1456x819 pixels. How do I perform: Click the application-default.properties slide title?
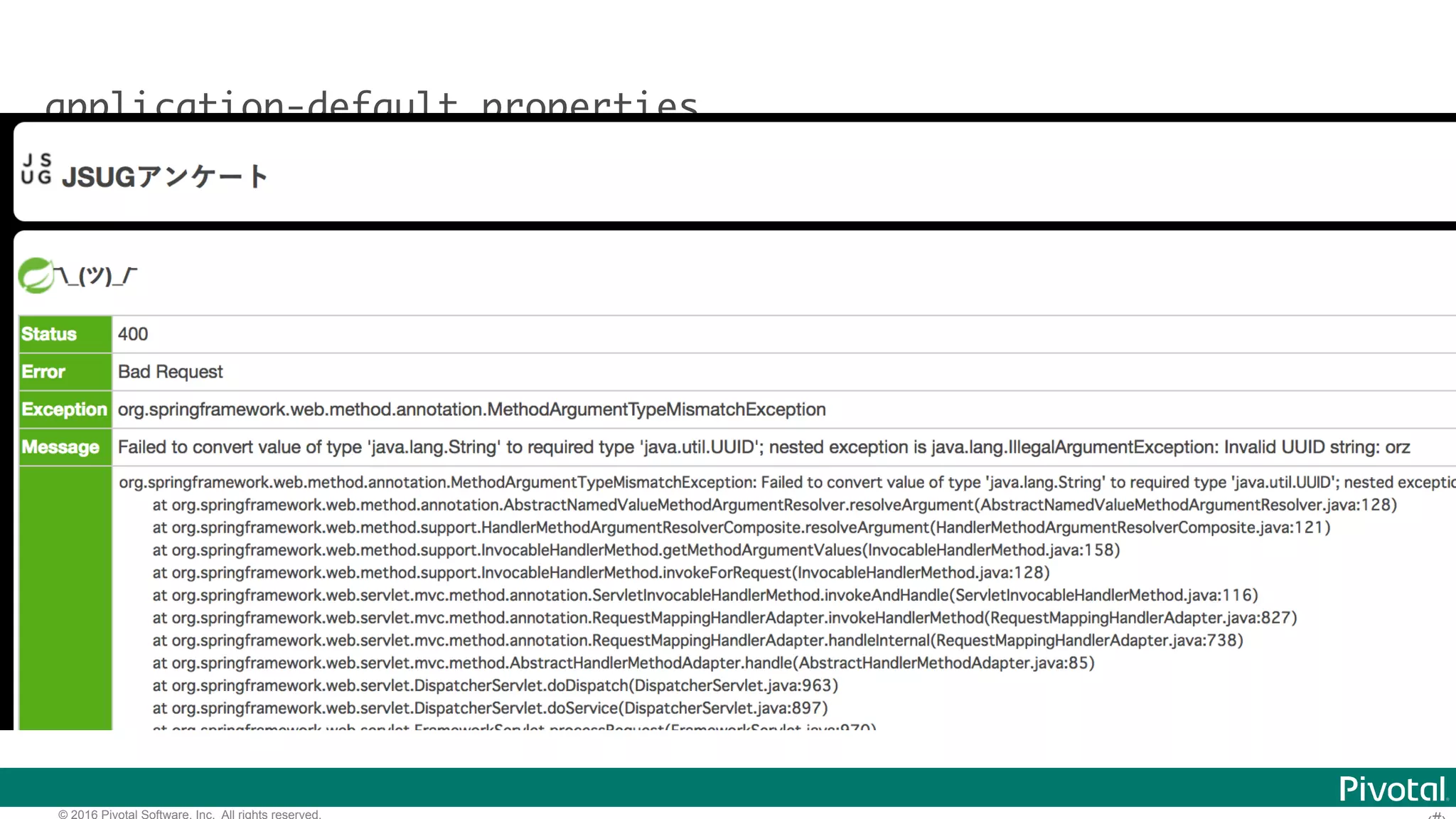pyautogui.click(x=371, y=103)
